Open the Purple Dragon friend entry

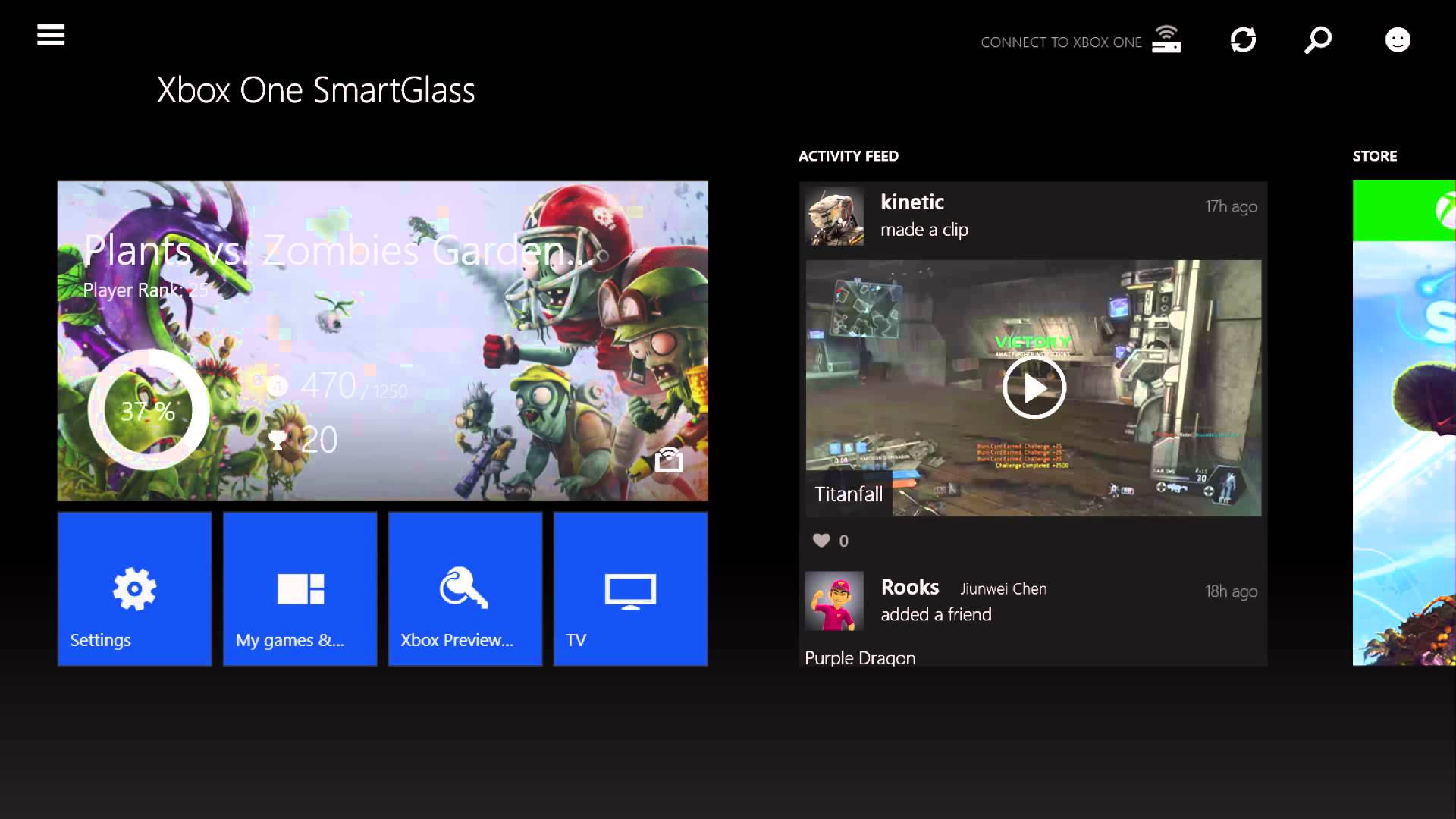click(x=859, y=657)
